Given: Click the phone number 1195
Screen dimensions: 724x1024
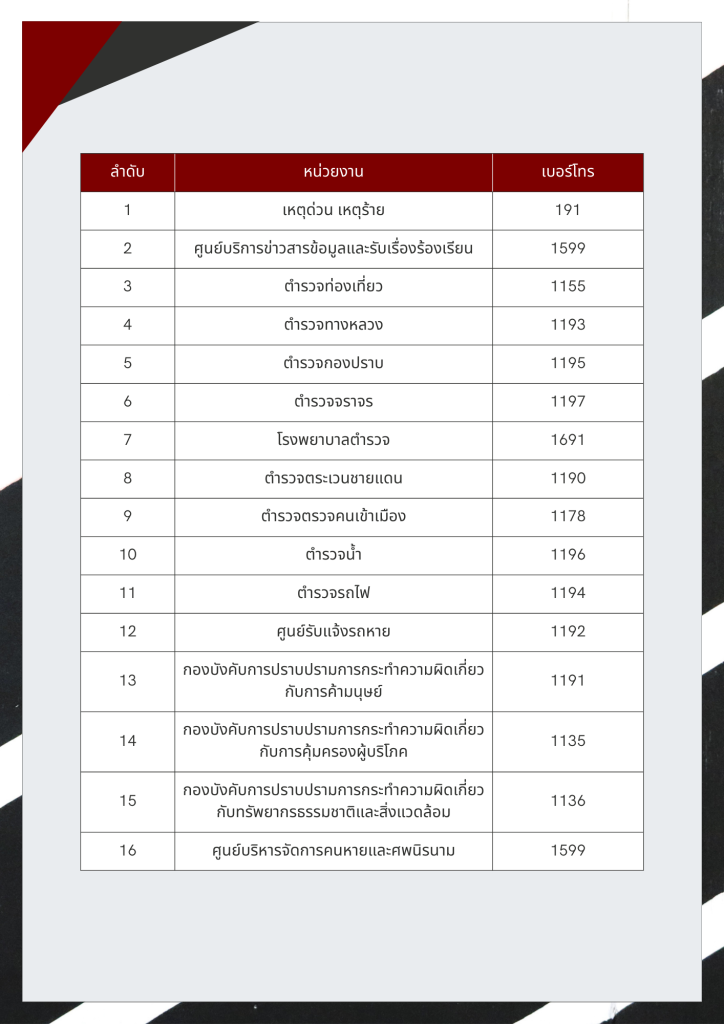Looking at the screenshot, I should click(567, 363).
